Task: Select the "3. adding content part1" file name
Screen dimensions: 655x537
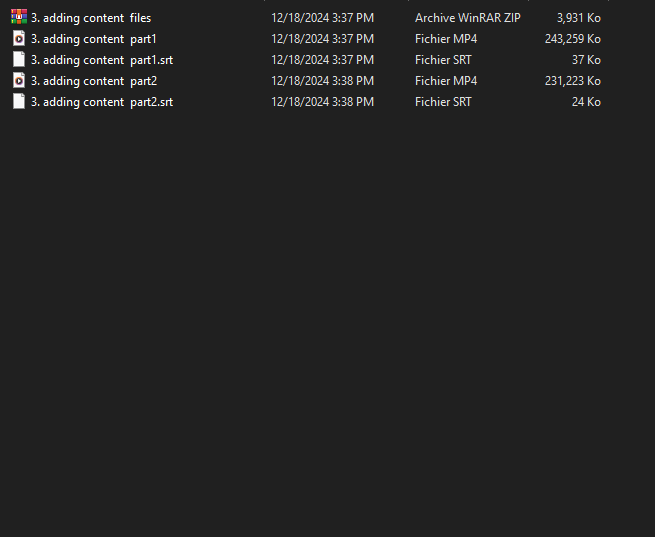Action: click(94, 39)
